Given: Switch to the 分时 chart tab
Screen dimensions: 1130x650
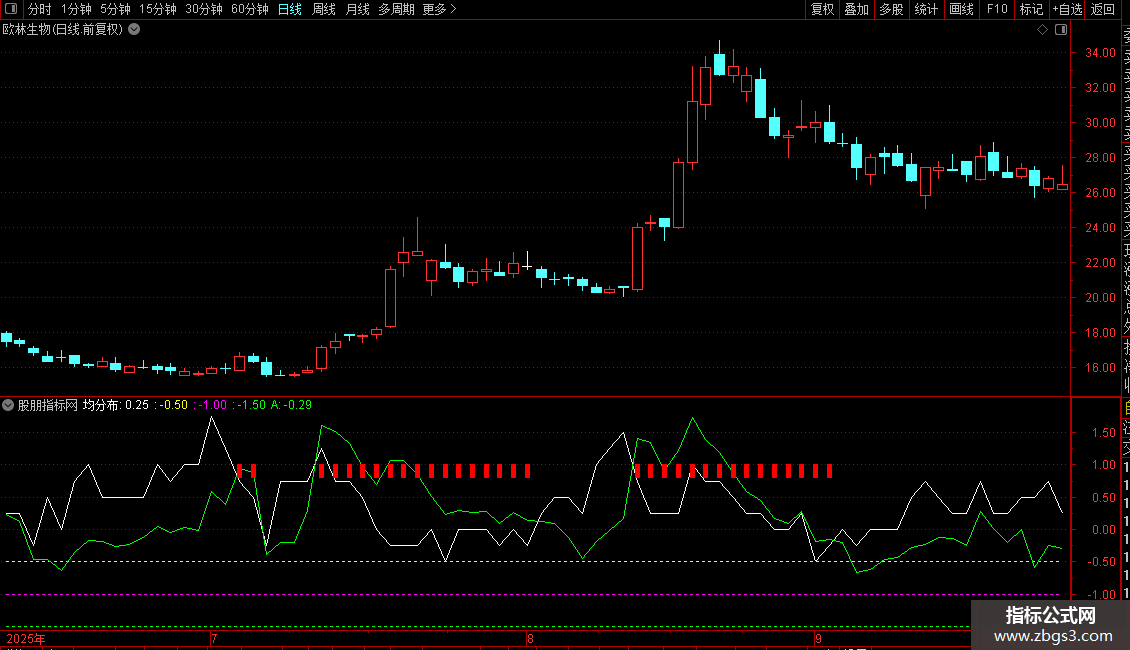Looking at the screenshot, I should pos(40,9).
